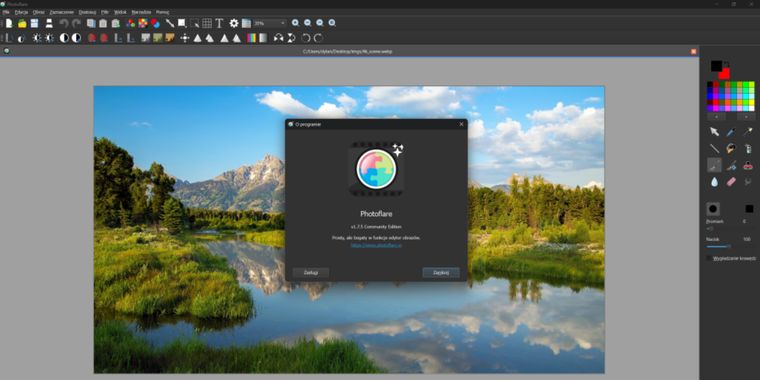
Task: Open the Obraz menu
Action: pyautogui.click(x=39, y=12)
